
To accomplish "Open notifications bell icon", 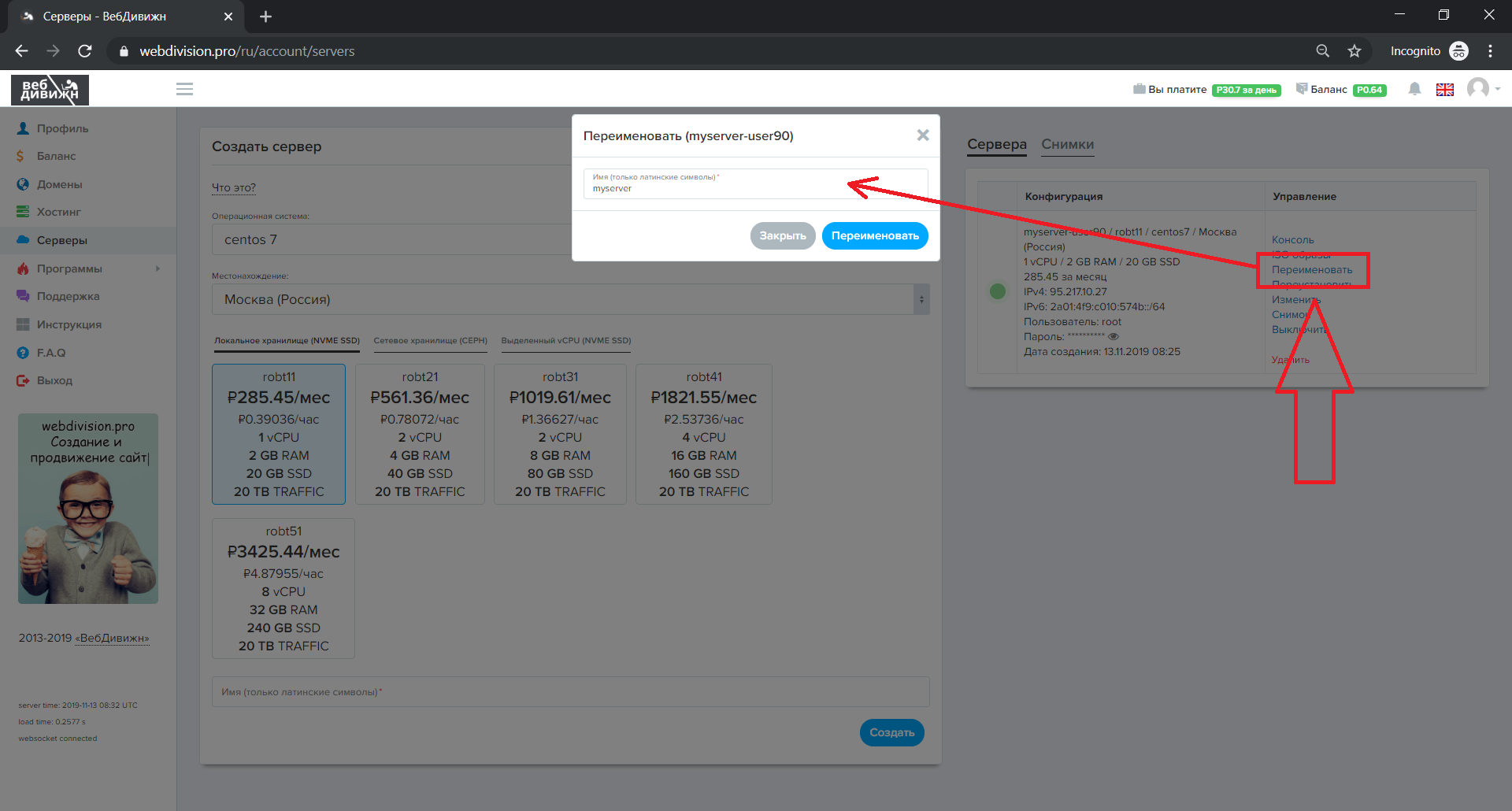I will tap(1414, 89).
